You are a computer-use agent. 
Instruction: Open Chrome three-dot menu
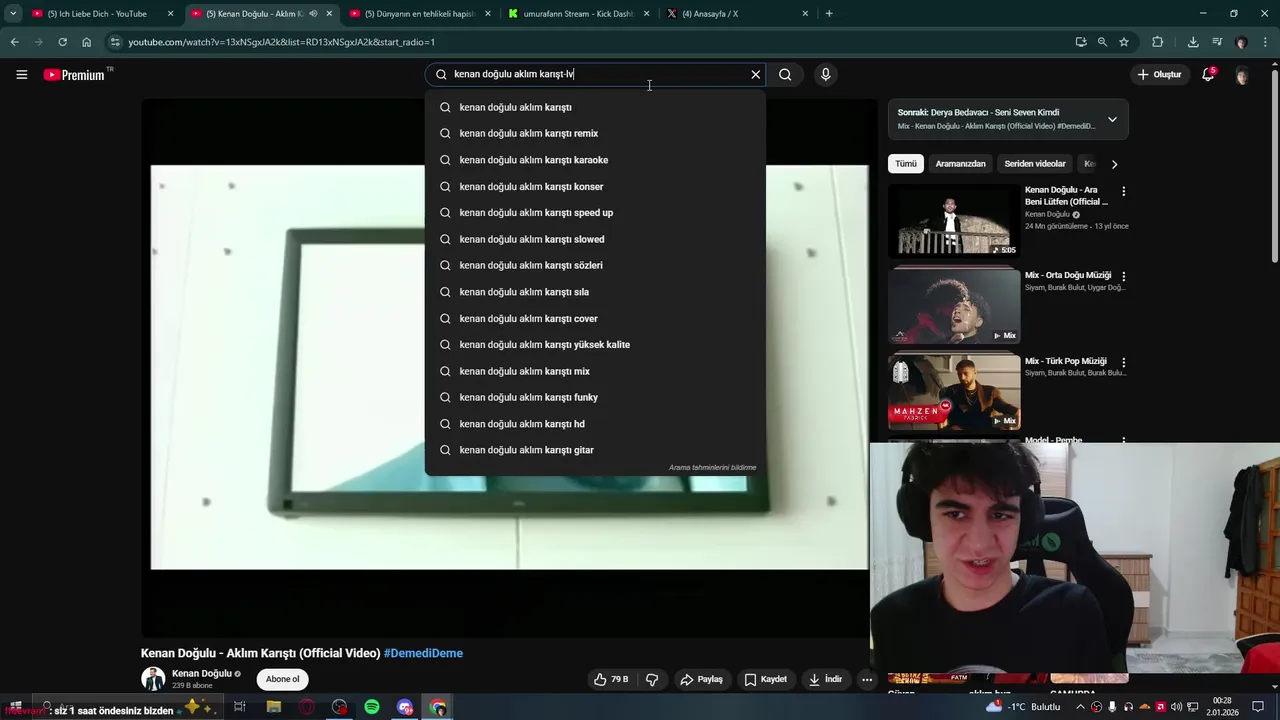pyautogui.click(x=1266, y=42)
